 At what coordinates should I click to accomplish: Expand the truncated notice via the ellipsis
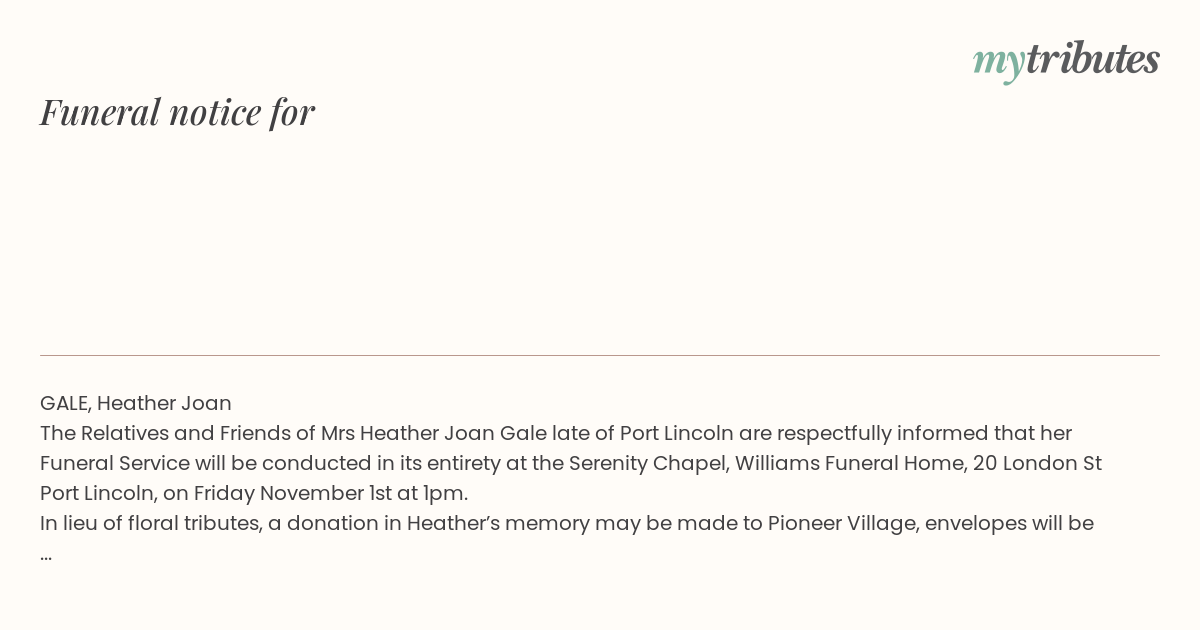coord(46,554)
